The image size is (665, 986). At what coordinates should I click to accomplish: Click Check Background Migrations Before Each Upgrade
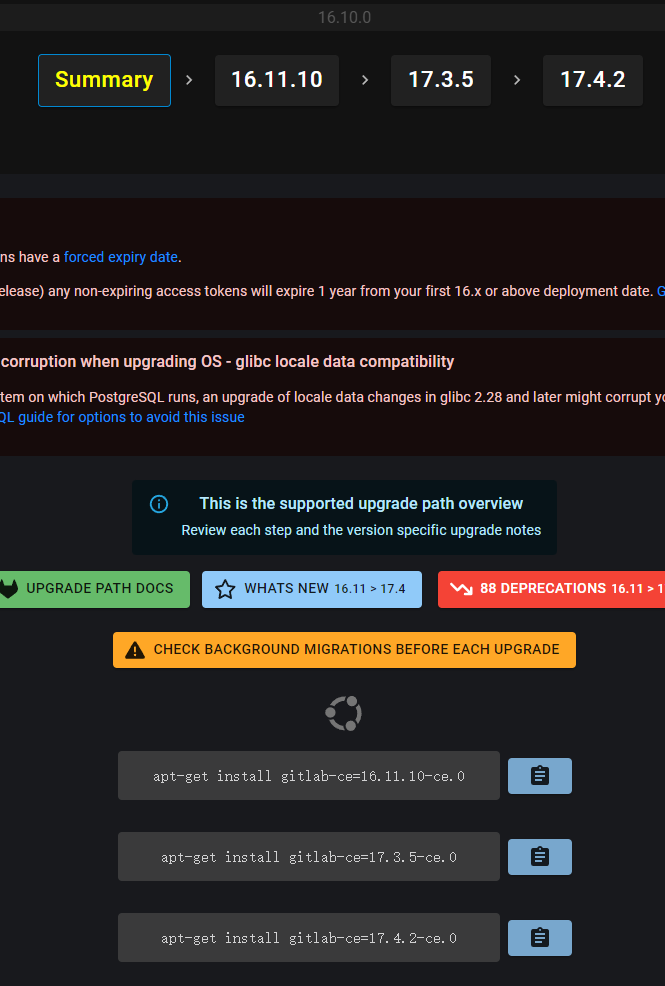344,650
